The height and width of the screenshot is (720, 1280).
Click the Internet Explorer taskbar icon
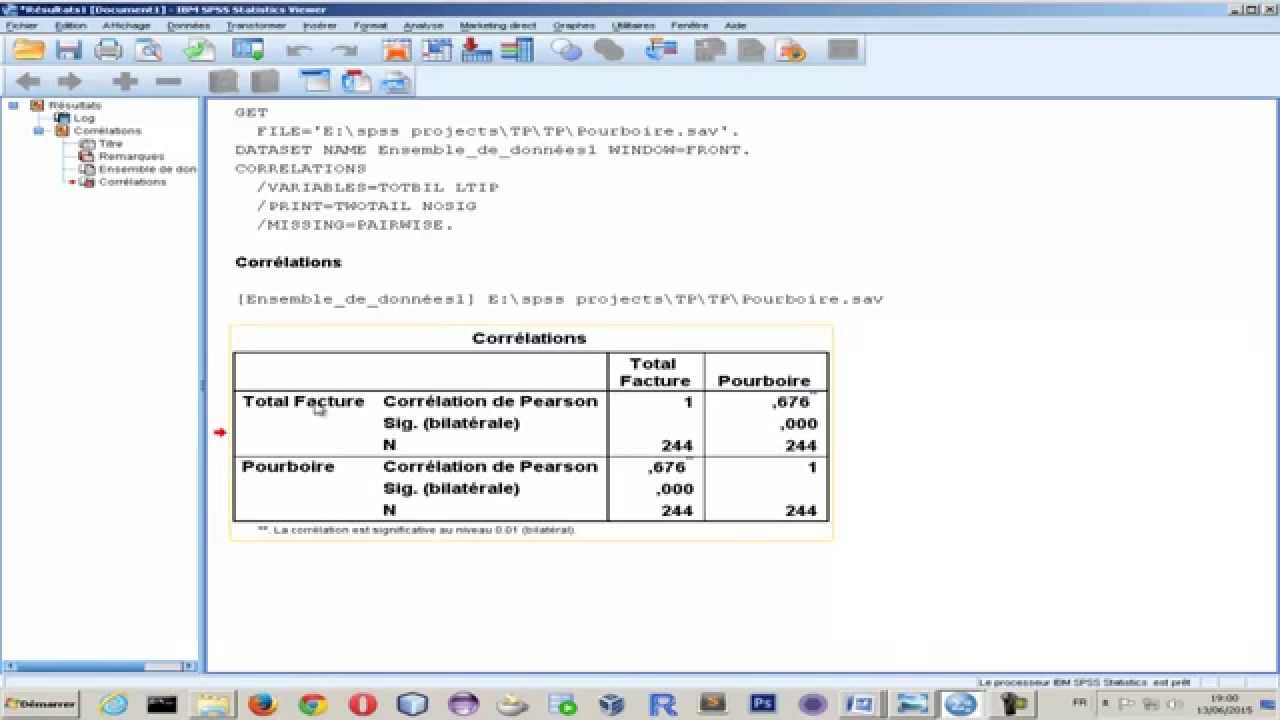(113, 704)
